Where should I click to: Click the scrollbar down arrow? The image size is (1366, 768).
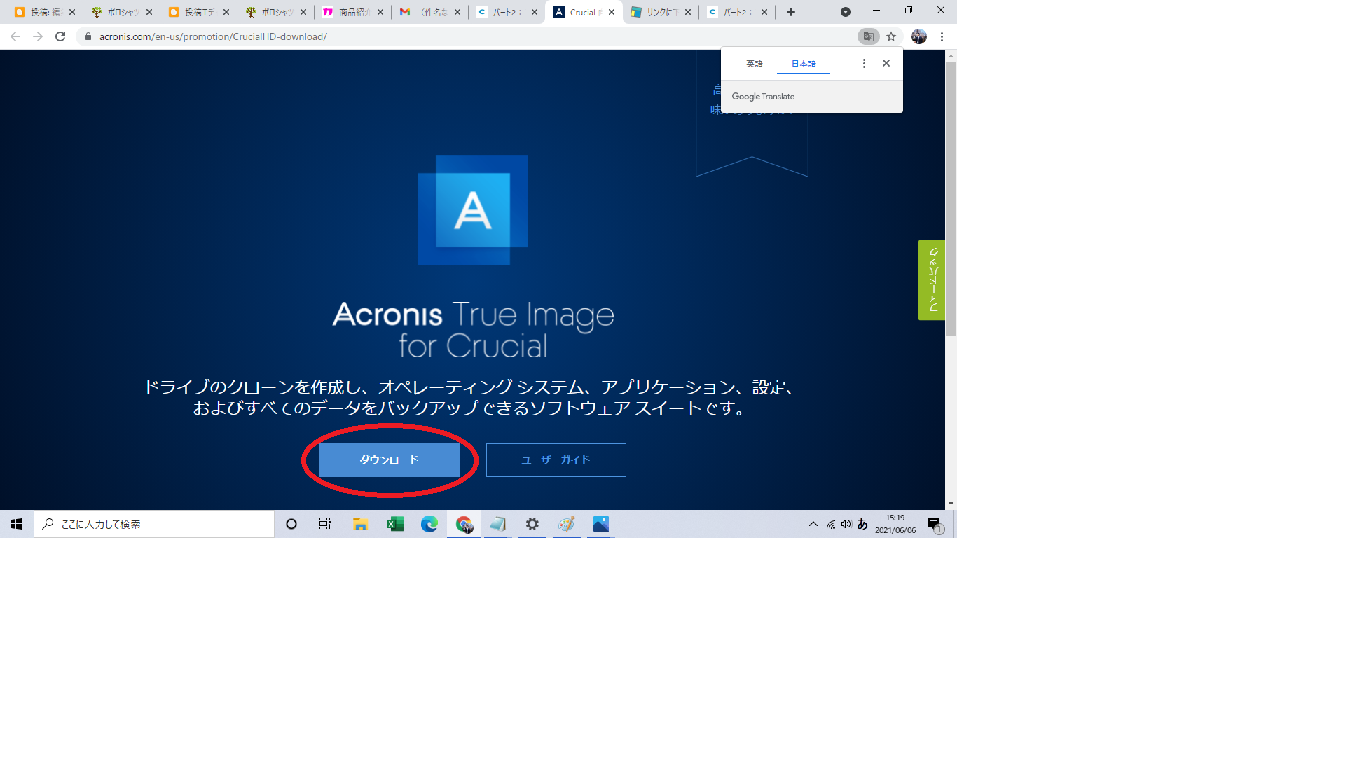[x=951, y=503]
